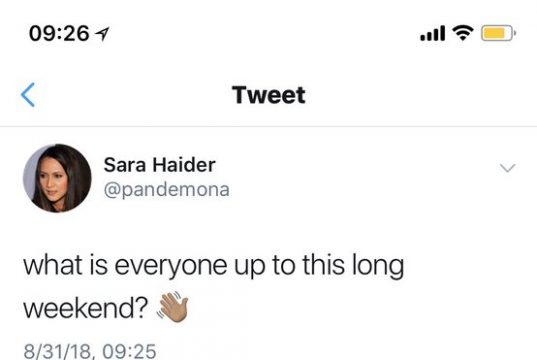
Task: Tap the cellular signal bars icon
Action: click(x=433, y=33)
